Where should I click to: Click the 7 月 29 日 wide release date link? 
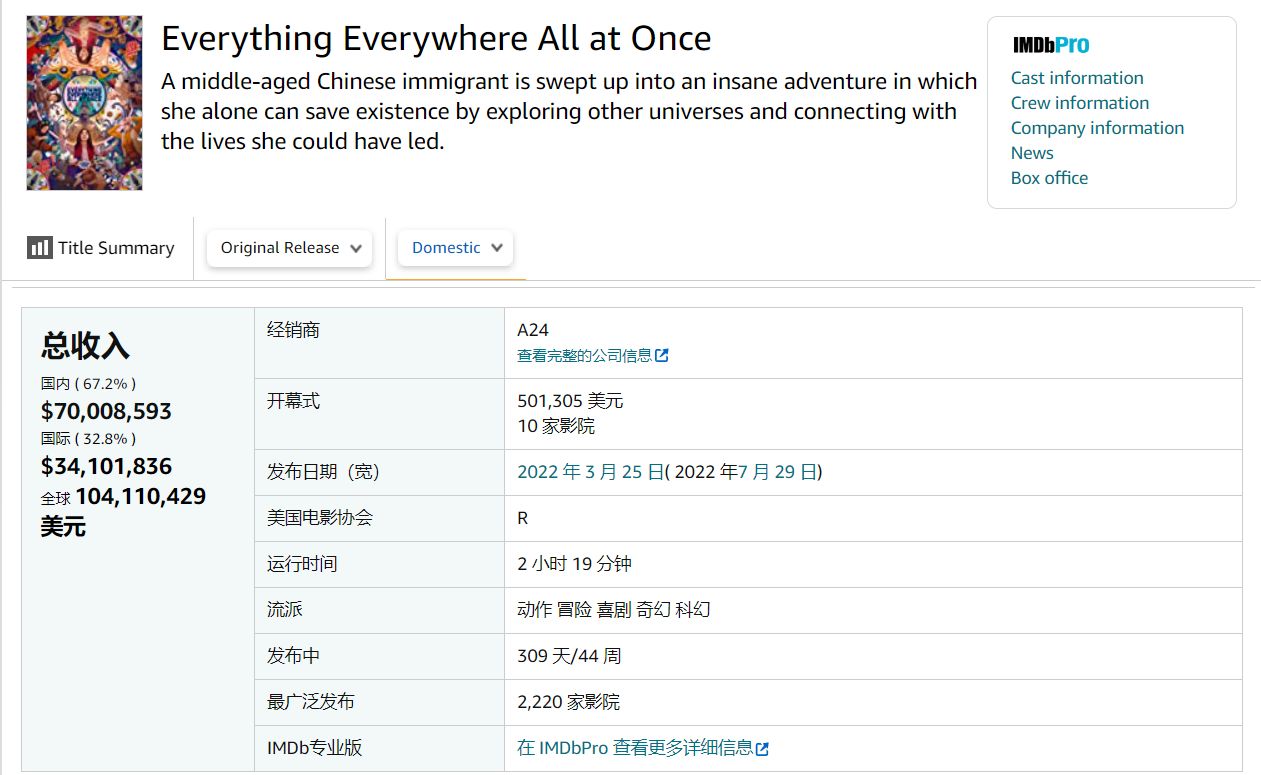pos(778,472)
